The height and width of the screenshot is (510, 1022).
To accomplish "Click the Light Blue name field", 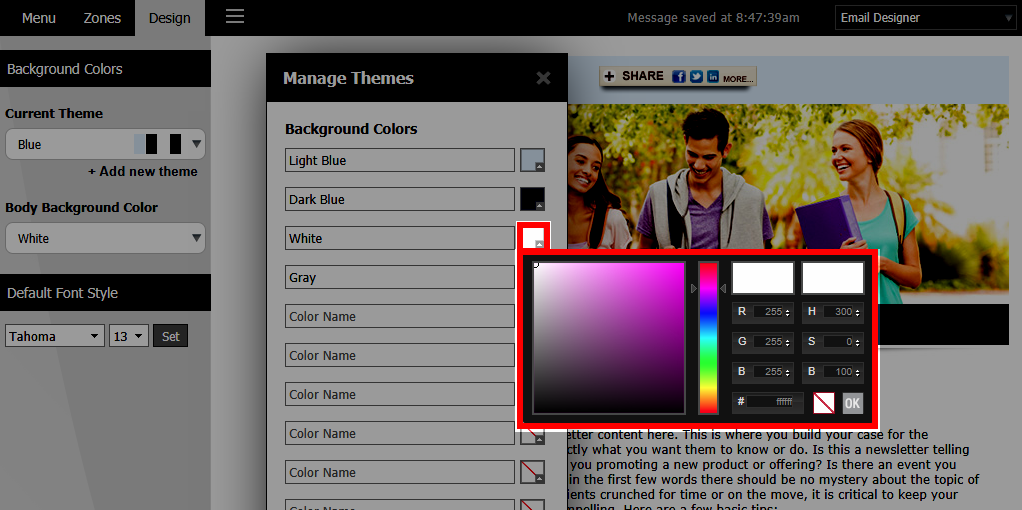I will pos(400,160).
